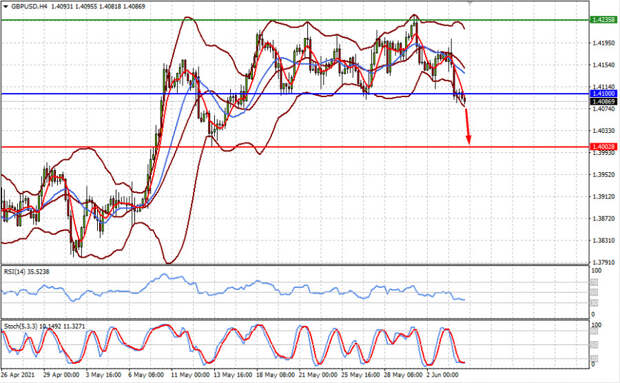Click the 11 May 00:00 time label
620x383 pixels.
(x=190, y=375)
